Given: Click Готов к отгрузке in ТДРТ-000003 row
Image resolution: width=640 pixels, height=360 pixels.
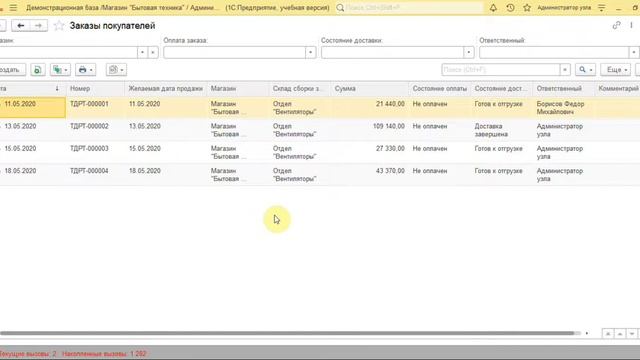Looking at the screenshot, I should point(498,149).
